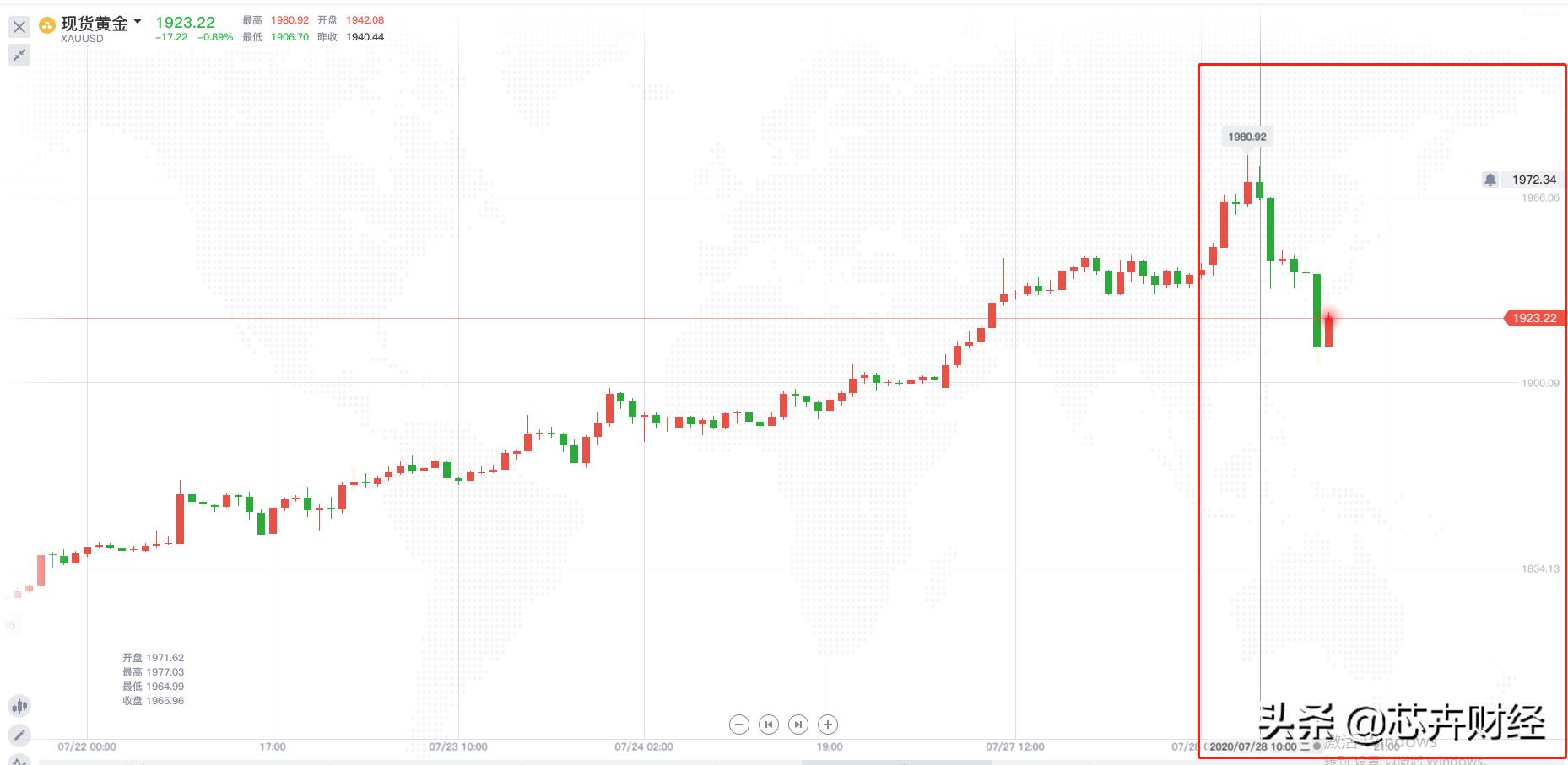
Task: Click the 1980.92 high price label
Action: [x=1246, y=137]
